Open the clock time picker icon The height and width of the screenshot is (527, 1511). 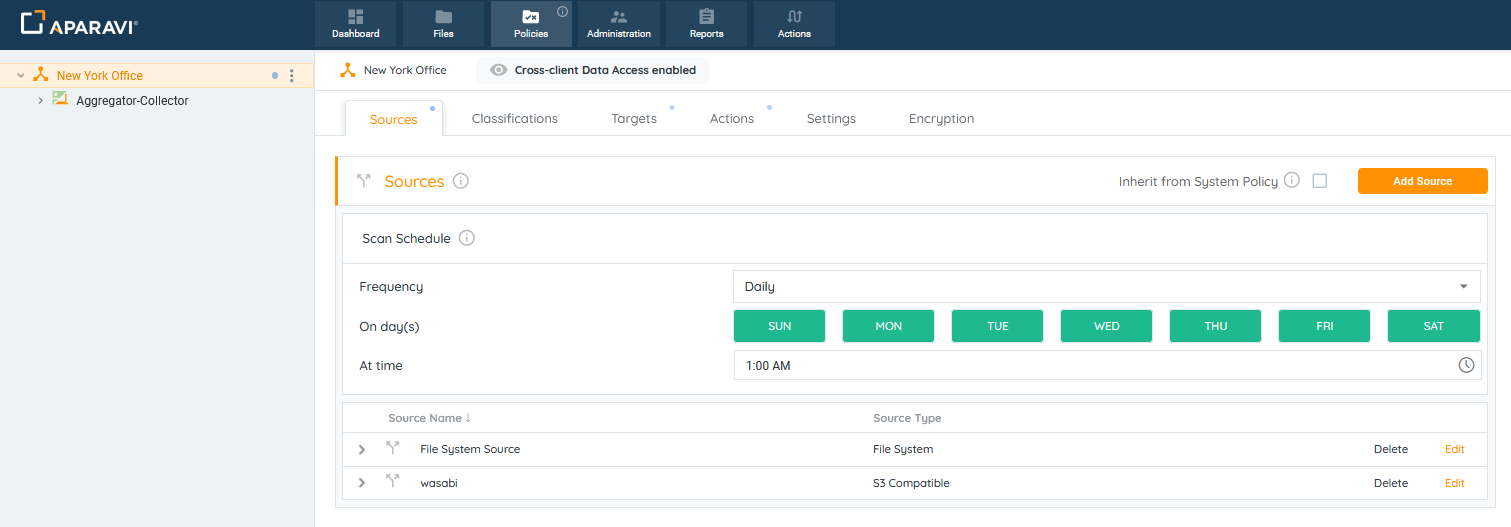click(1466, 365)
